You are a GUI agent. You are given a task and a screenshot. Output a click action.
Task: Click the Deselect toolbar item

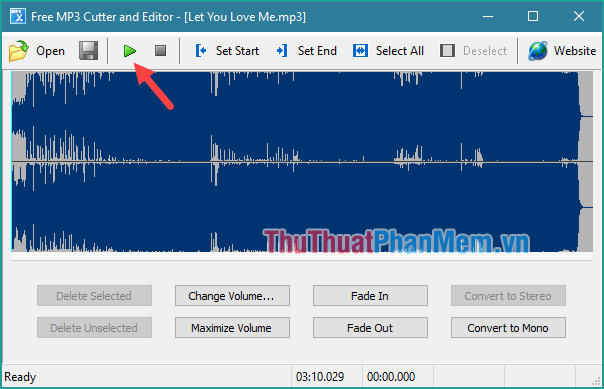pos(474,51)
